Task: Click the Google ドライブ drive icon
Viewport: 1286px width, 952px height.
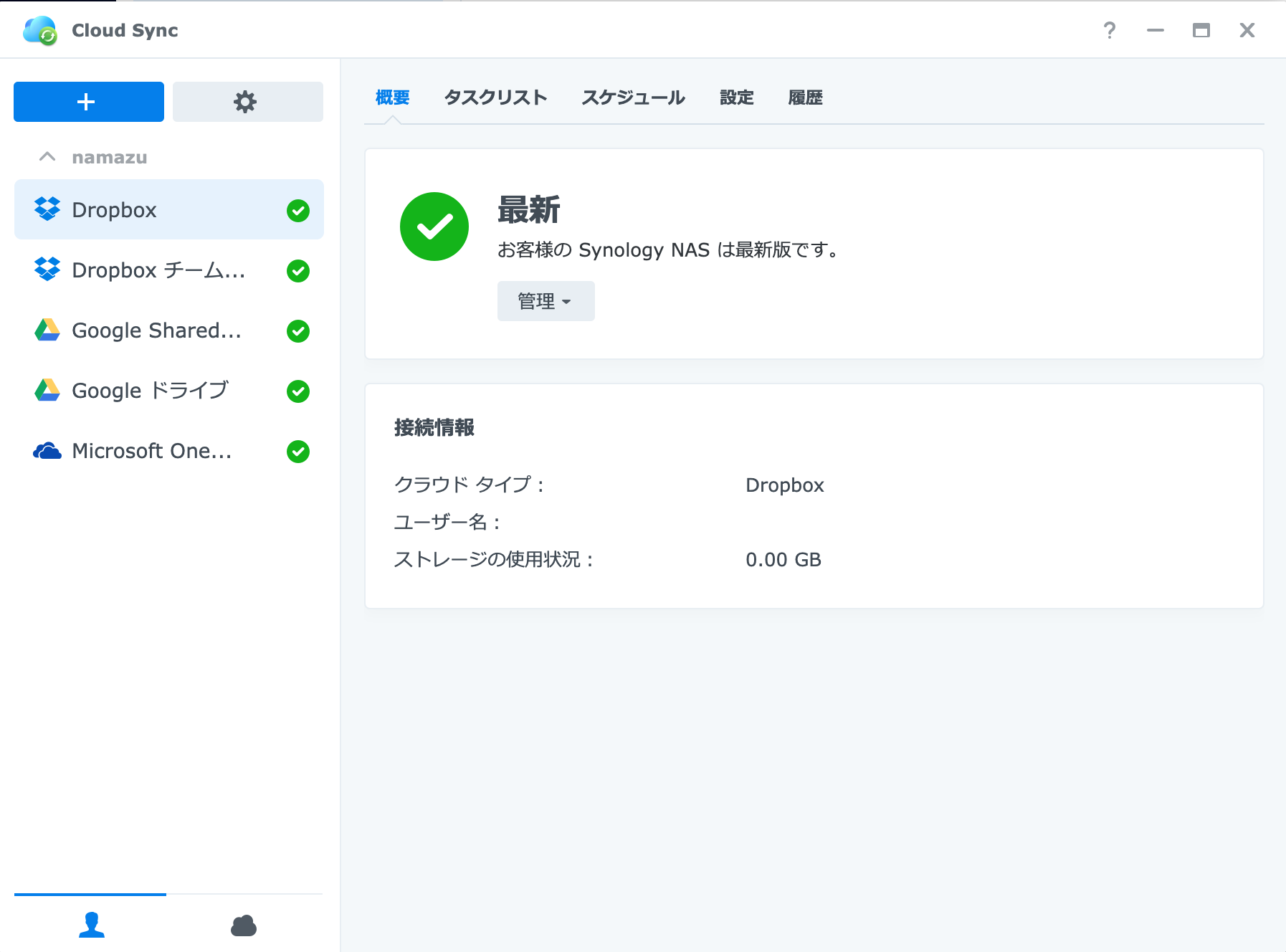Action: tap(47, 390)
